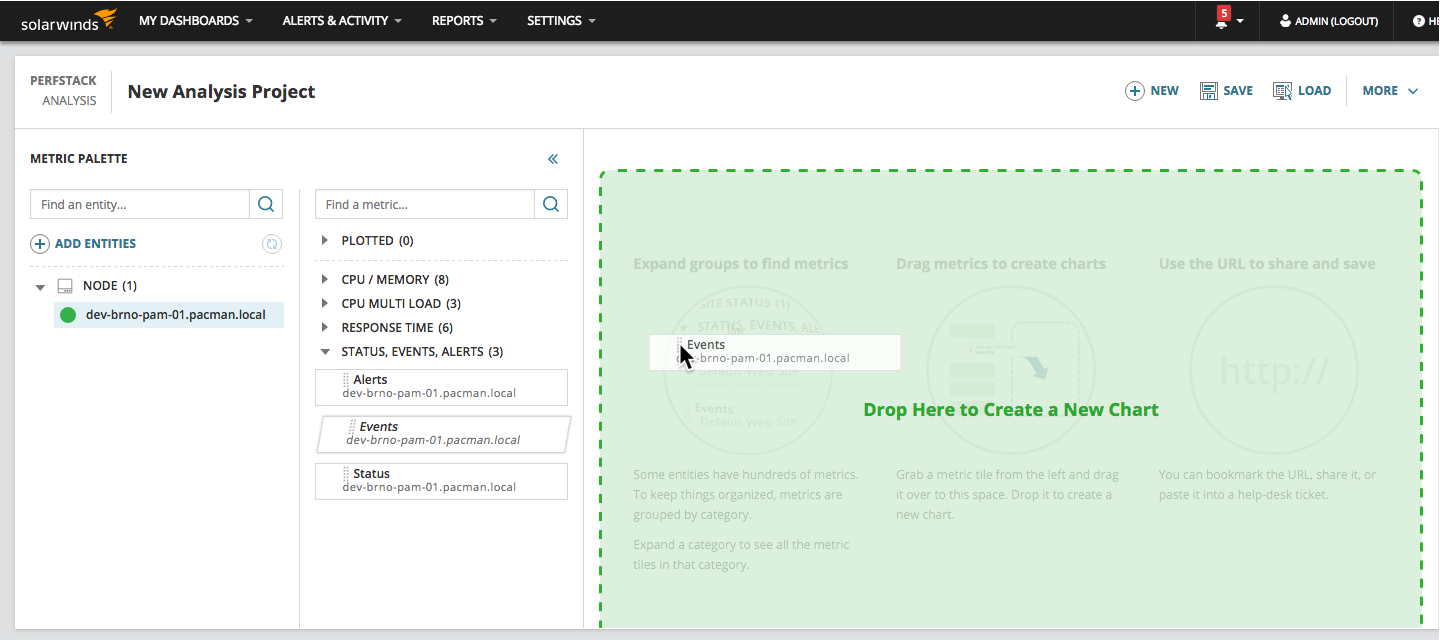Open REPORTS menu
This screenshot has height=640, width=1440.
464,20
